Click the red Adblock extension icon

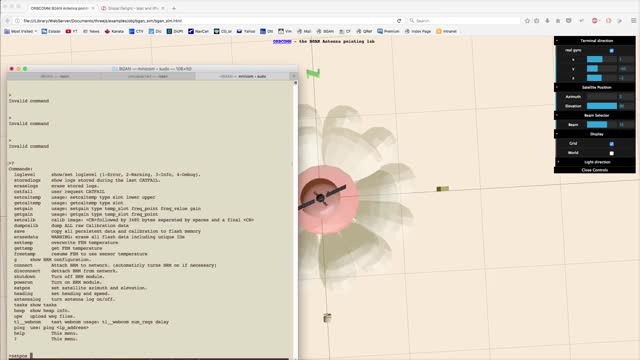595,21
